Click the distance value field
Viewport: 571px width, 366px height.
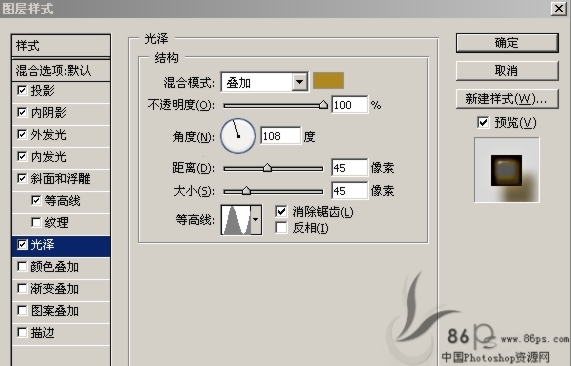350,168
